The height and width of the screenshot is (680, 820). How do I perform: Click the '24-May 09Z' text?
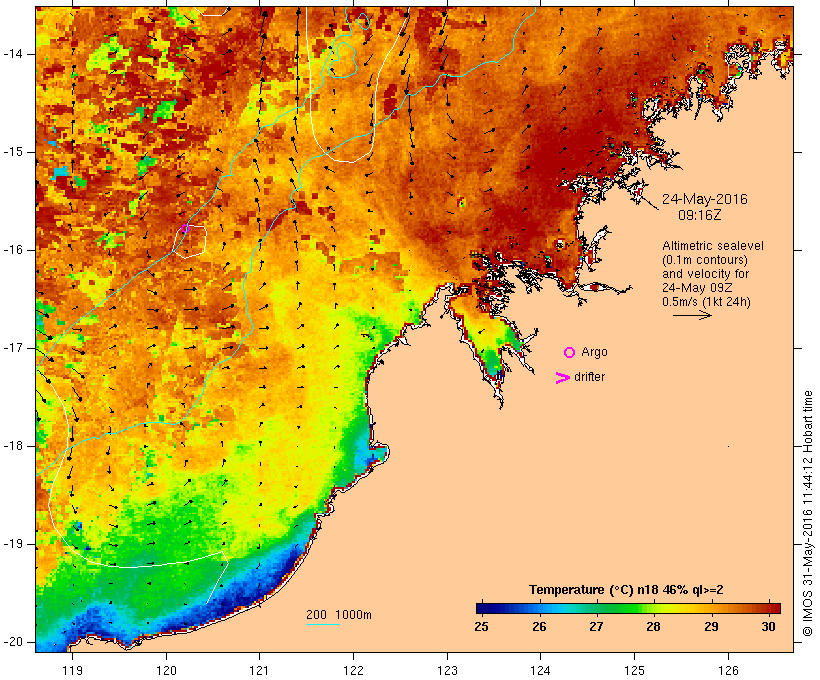pyautogui.click(x=697, y=288)
